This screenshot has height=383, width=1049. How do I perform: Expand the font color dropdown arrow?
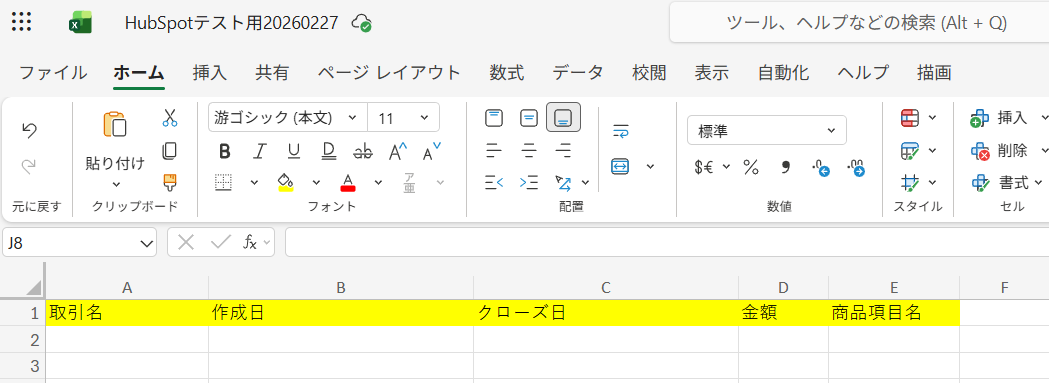pos(379,182)
